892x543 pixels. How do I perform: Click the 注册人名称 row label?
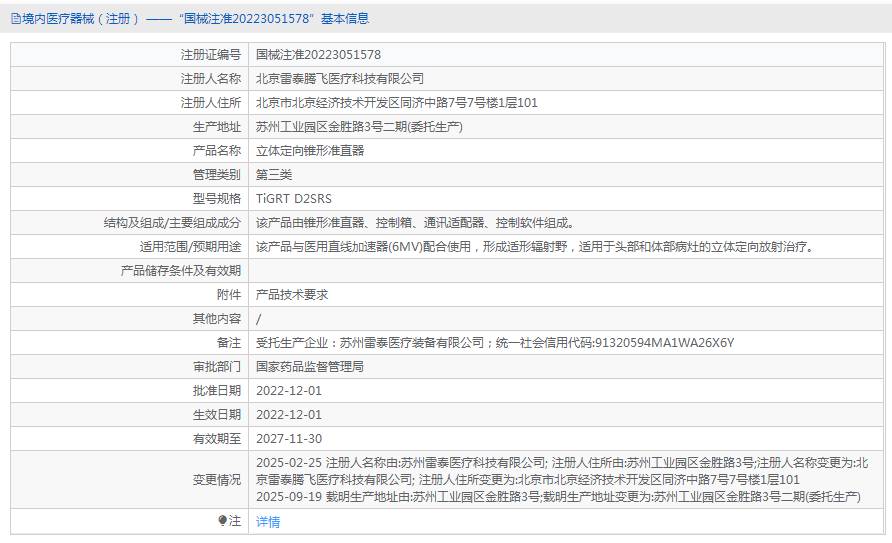pos(210,78)
